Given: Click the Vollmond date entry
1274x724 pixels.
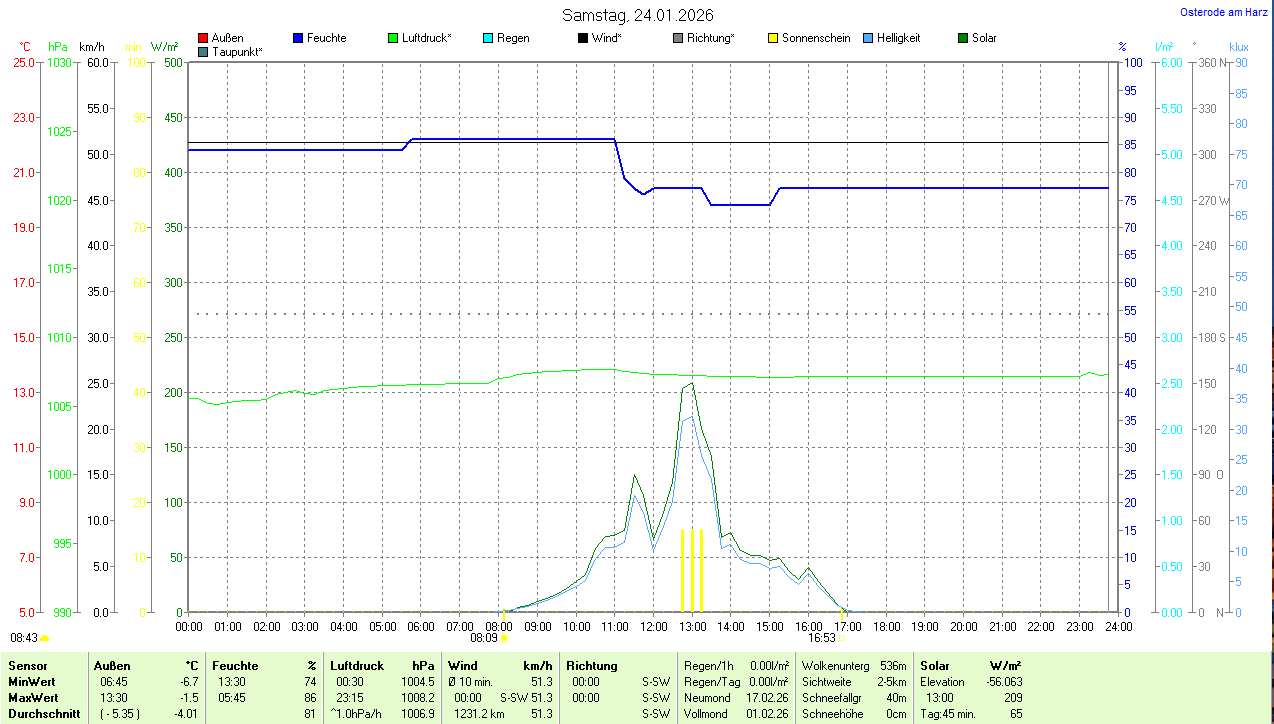Looking at the screenshot, I should [766, 714].
